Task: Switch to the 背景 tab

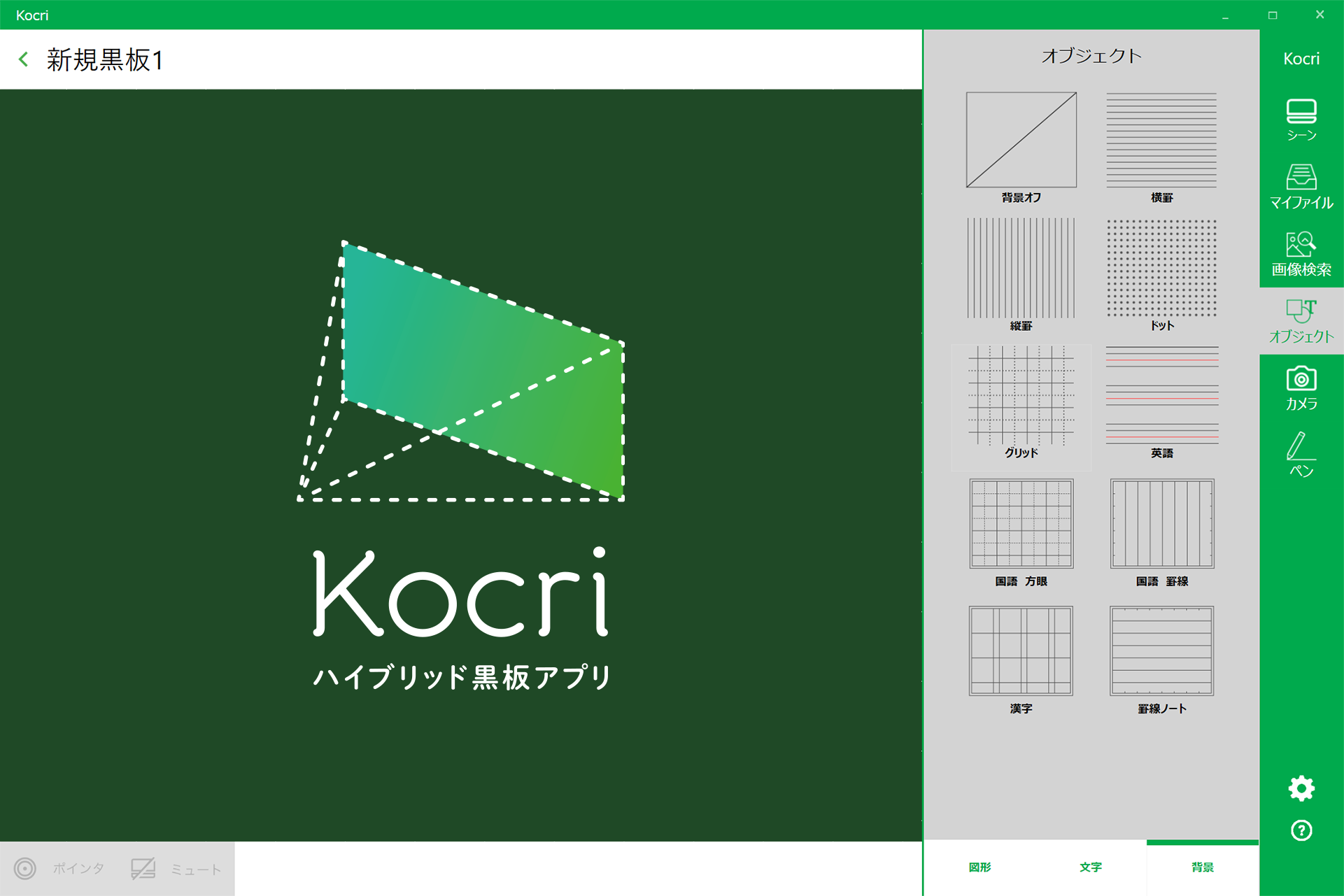Action: (x=1203, y=867)
